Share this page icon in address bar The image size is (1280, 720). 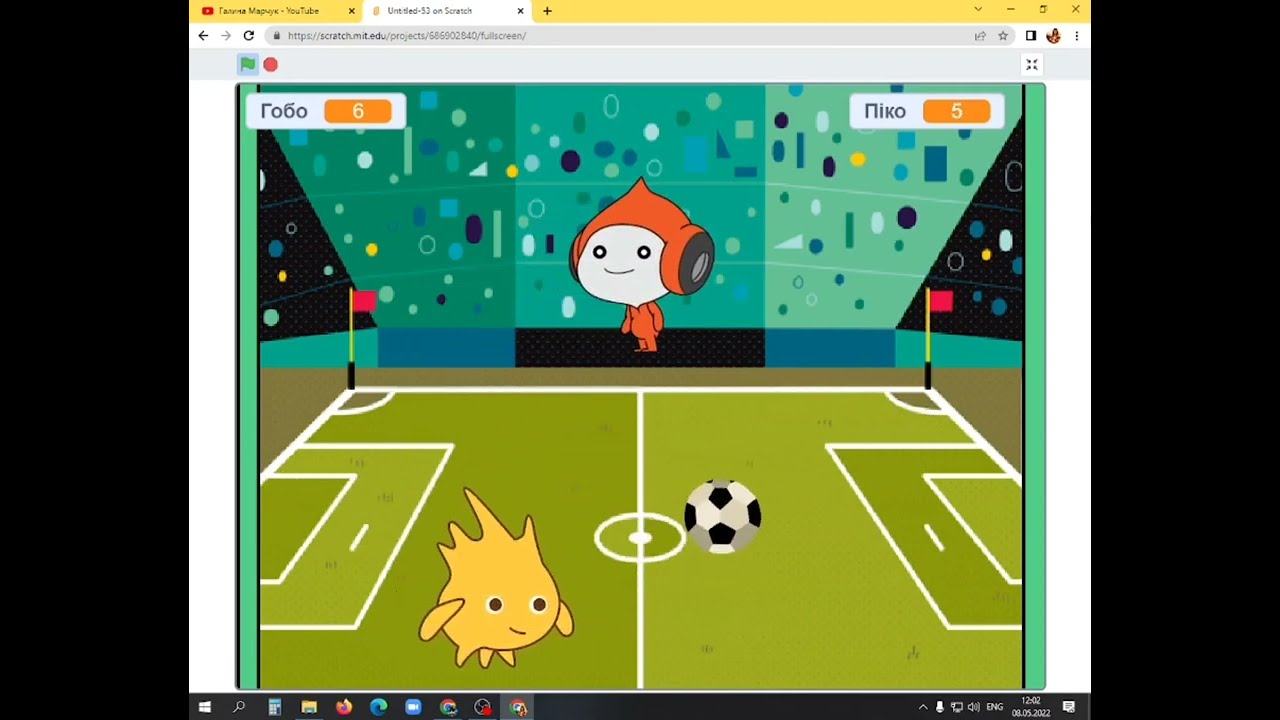980,35
